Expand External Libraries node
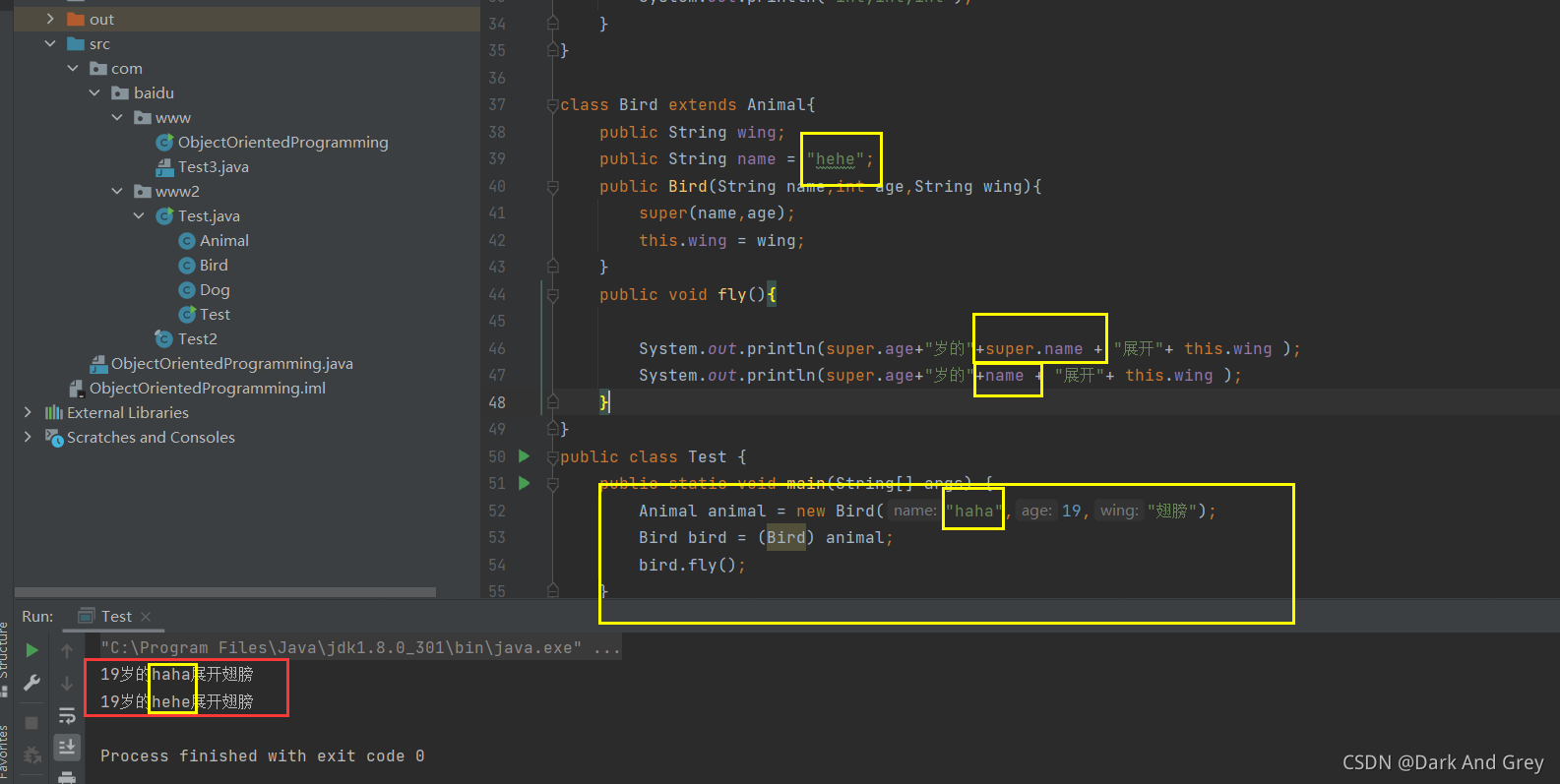The image size is (1560, 784). point(28,412)
